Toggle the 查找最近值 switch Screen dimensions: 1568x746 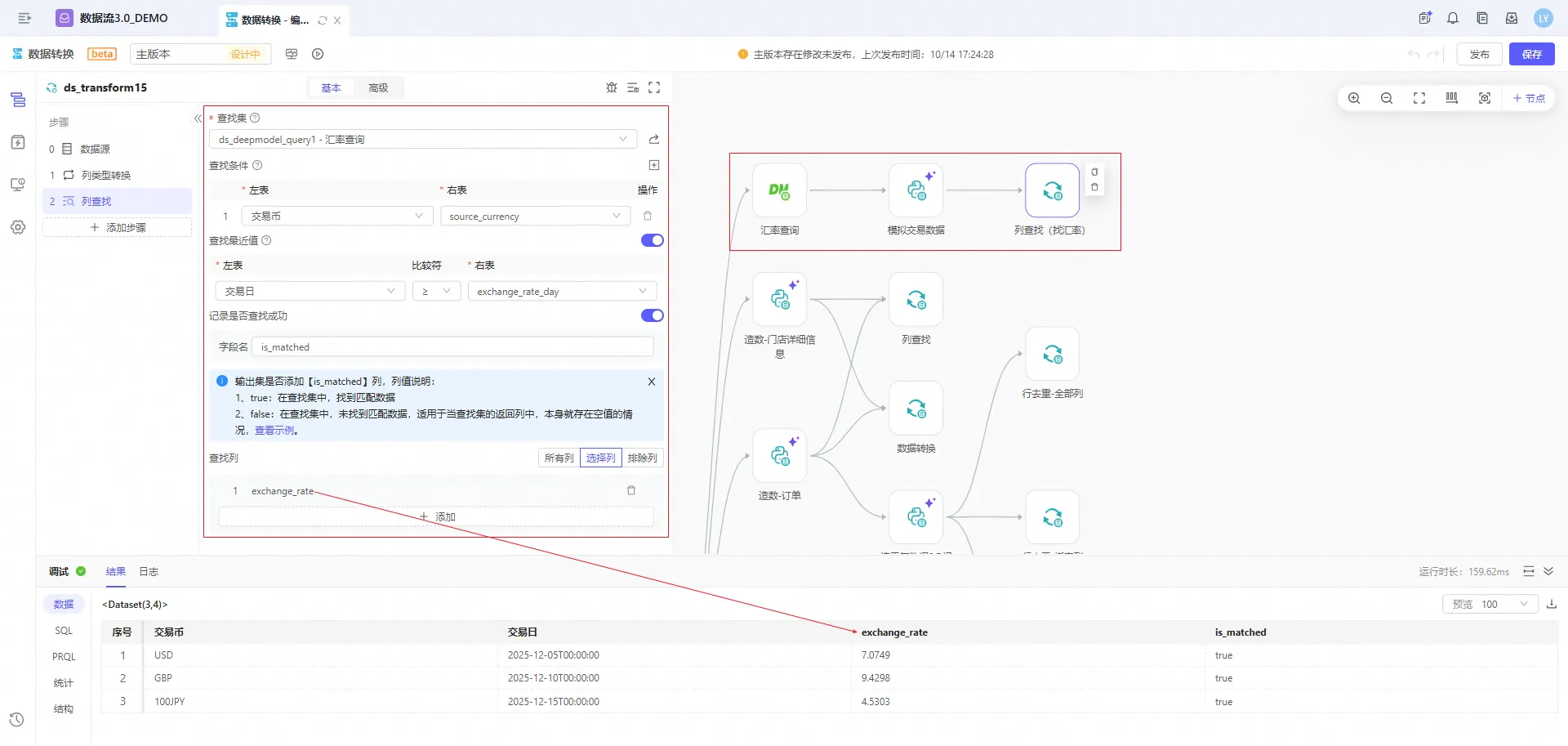point(652,240)
